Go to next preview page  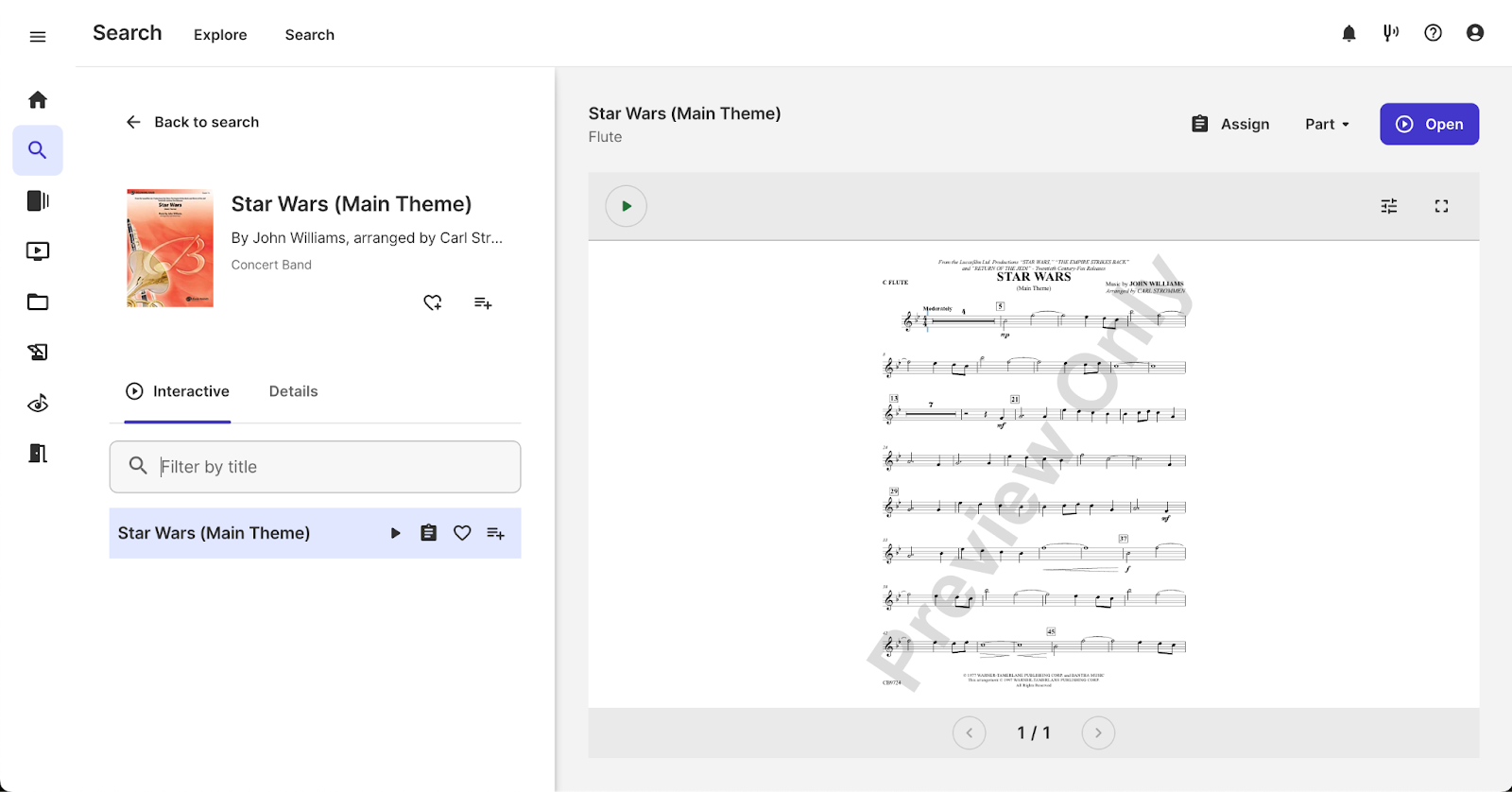[x=1098, y=732]
